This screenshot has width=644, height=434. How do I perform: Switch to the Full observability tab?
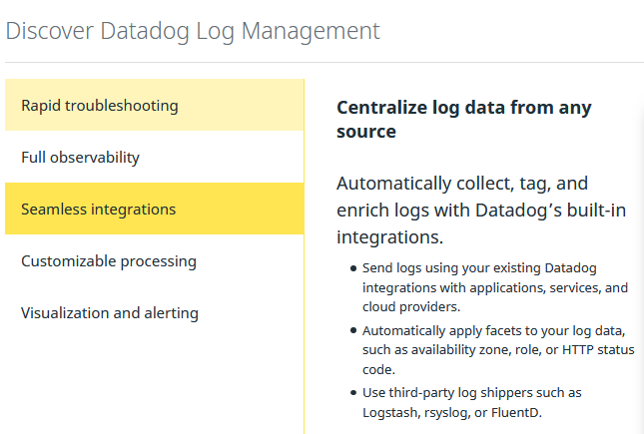click(x=81, y=158)
